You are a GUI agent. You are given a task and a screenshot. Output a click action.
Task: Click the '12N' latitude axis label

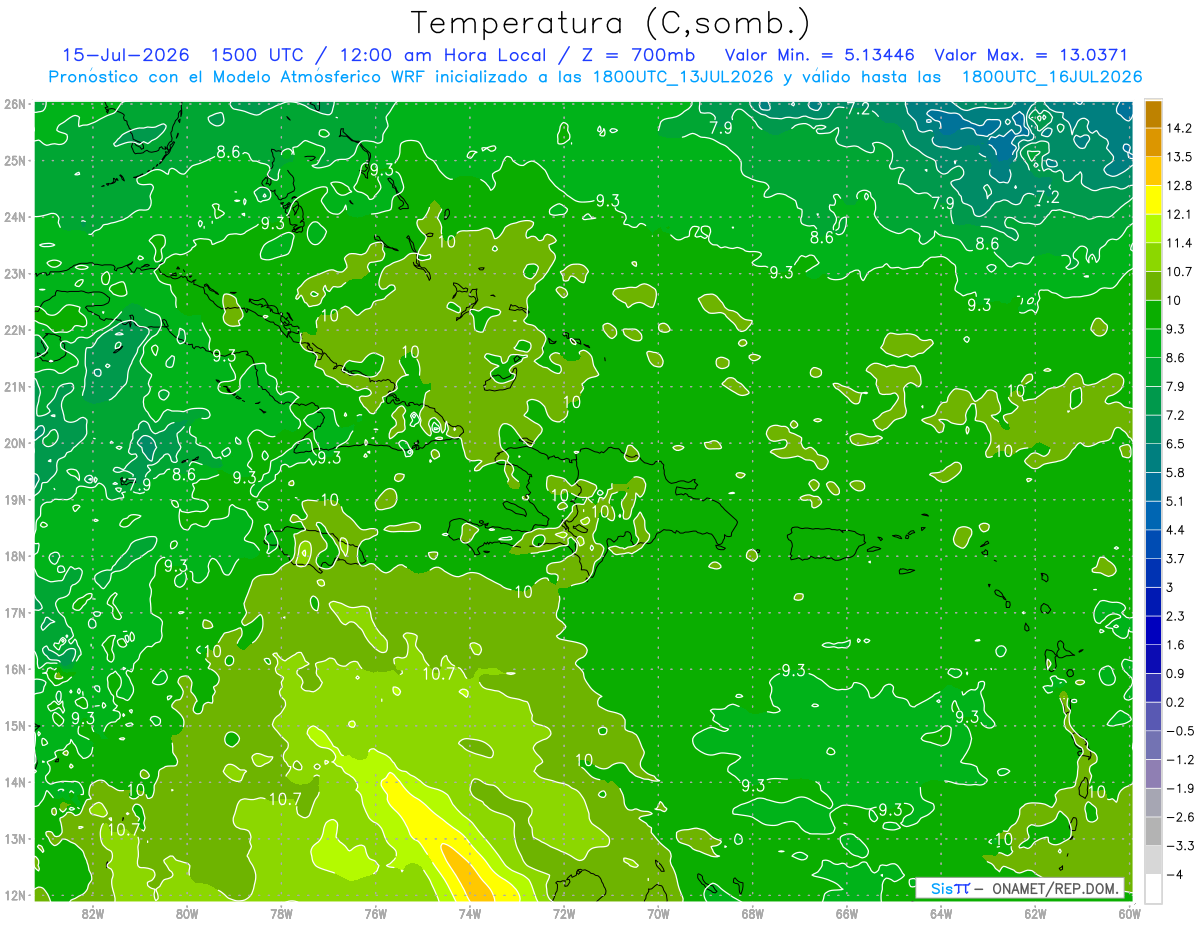[15, 895]
